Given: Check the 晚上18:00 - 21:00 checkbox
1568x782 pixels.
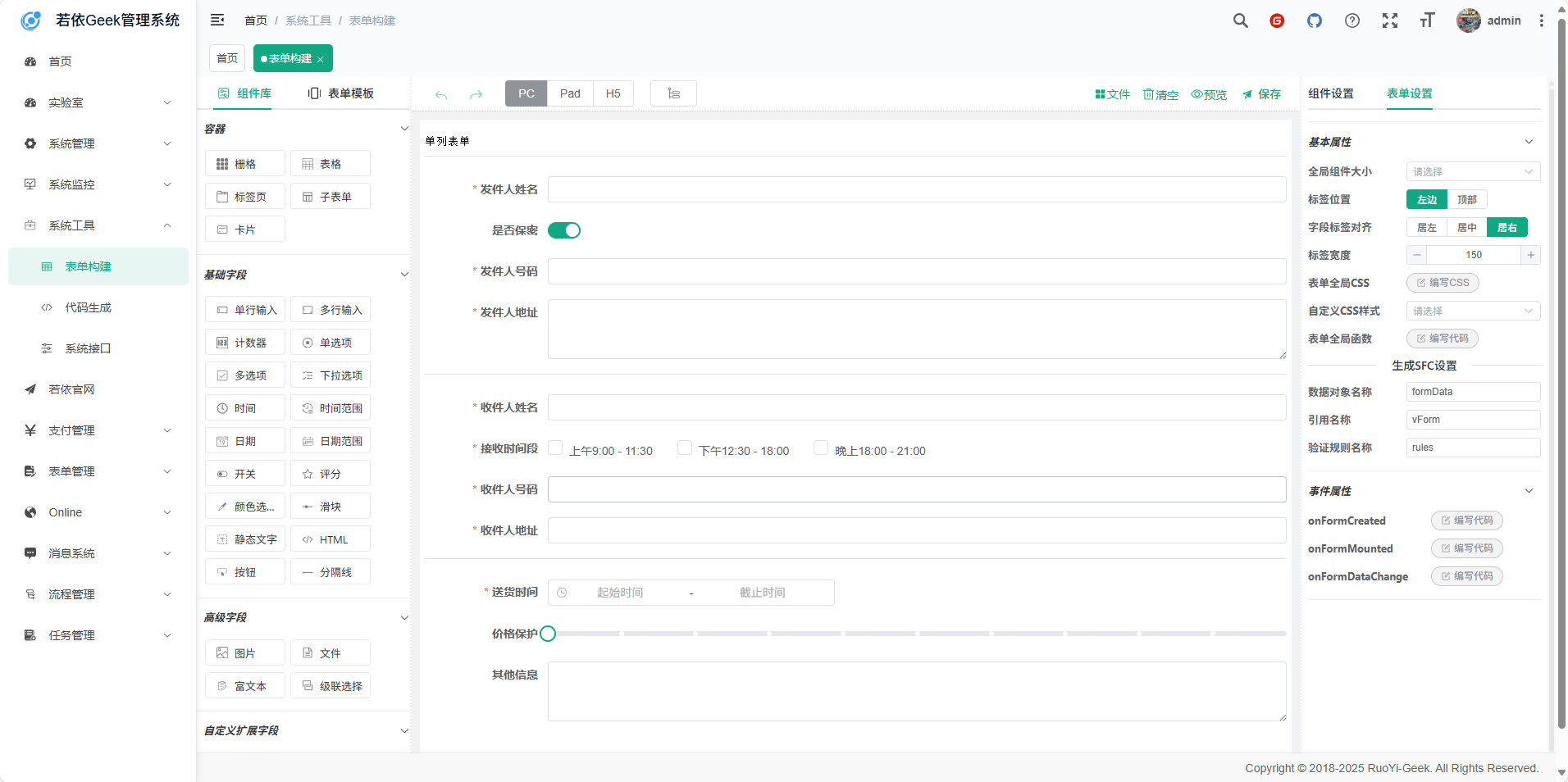Looking at the screenshot, I should (821, 448).
